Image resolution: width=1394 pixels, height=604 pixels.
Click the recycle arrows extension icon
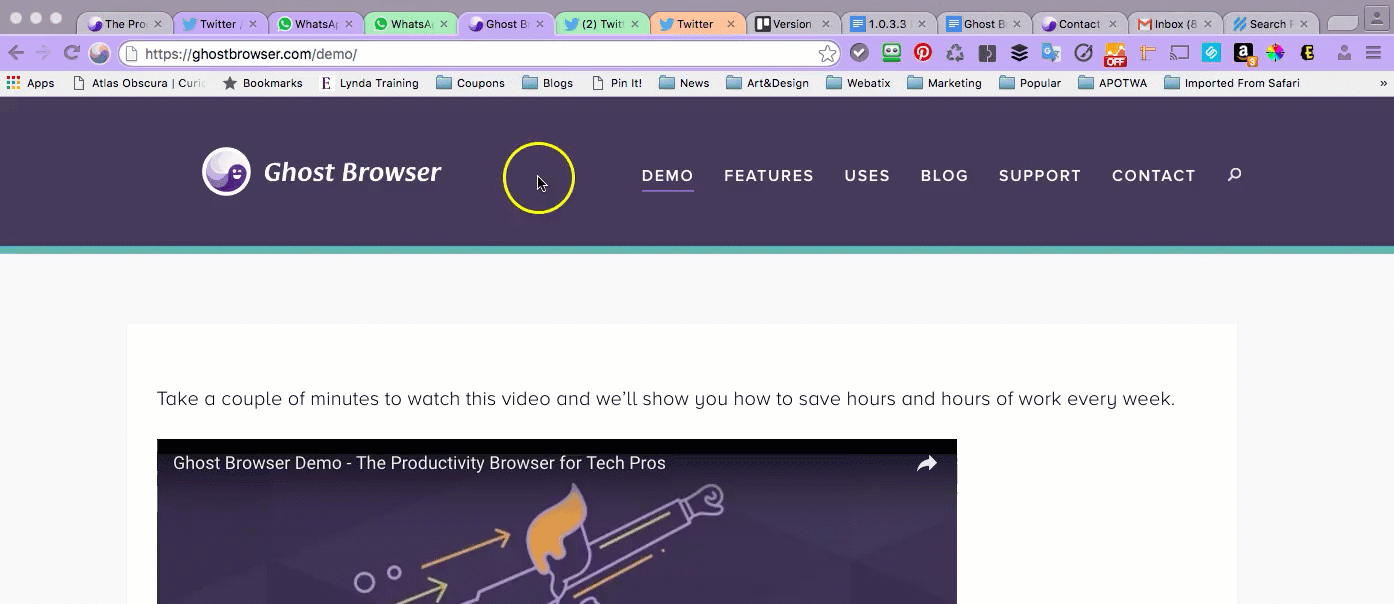pyautogui.click(x=955, y=53)
